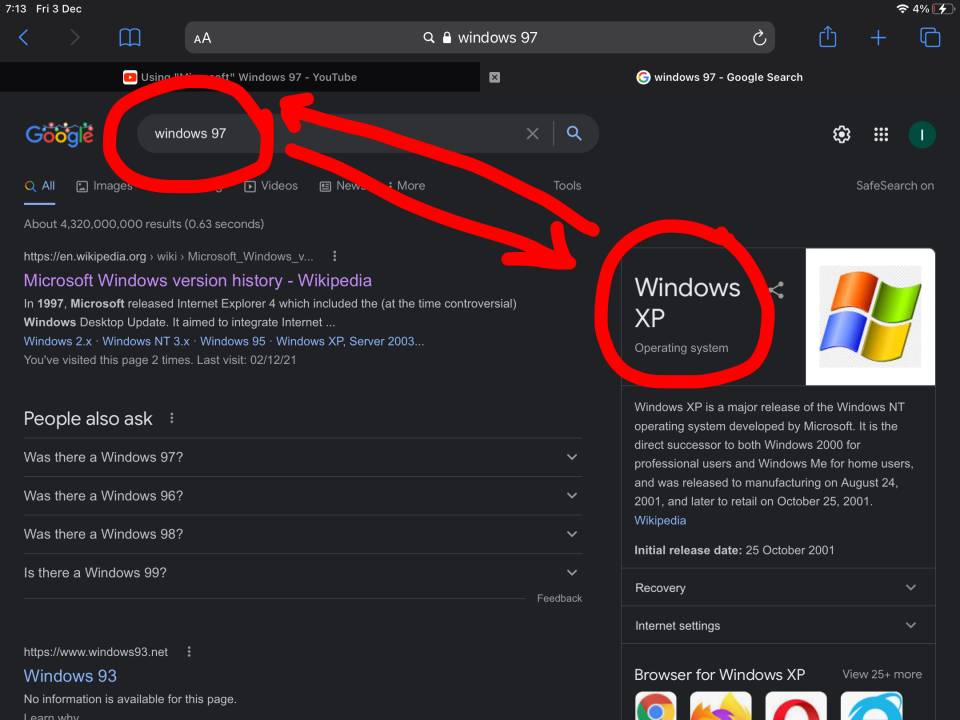Switch to the YouTube Windows 97 tab
The width and height of the screenshot is (960, 720).
tap(240, 77)
